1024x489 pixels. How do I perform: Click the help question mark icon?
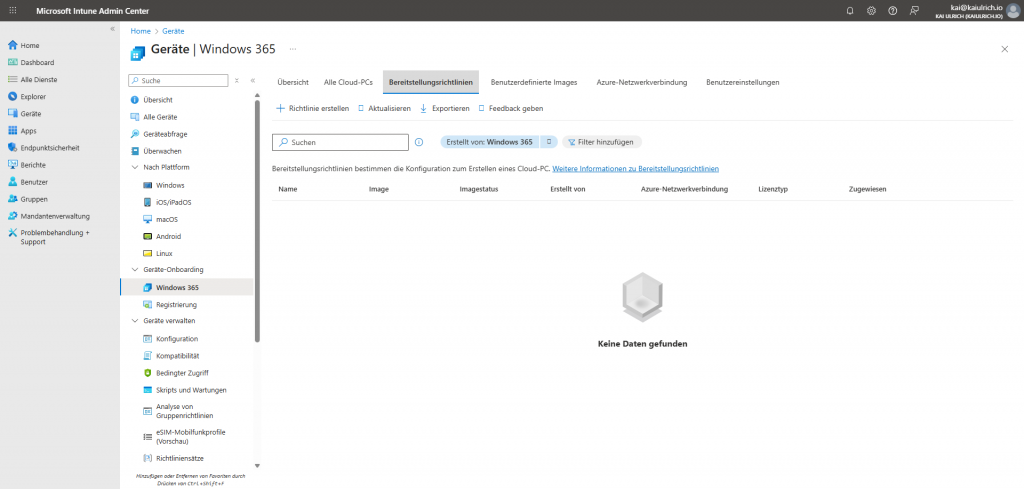[892, 10]
